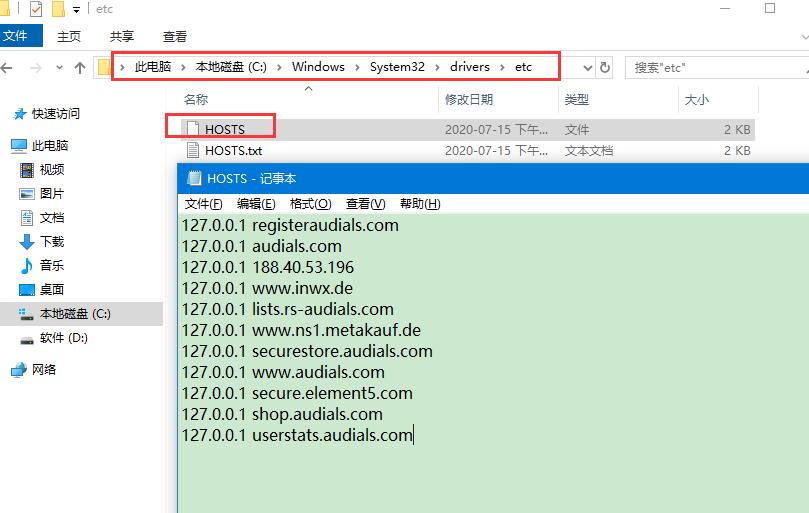Viewport: 809px width, 513px height.
Task: Click System32 in the address path
Action: (397, 67)
